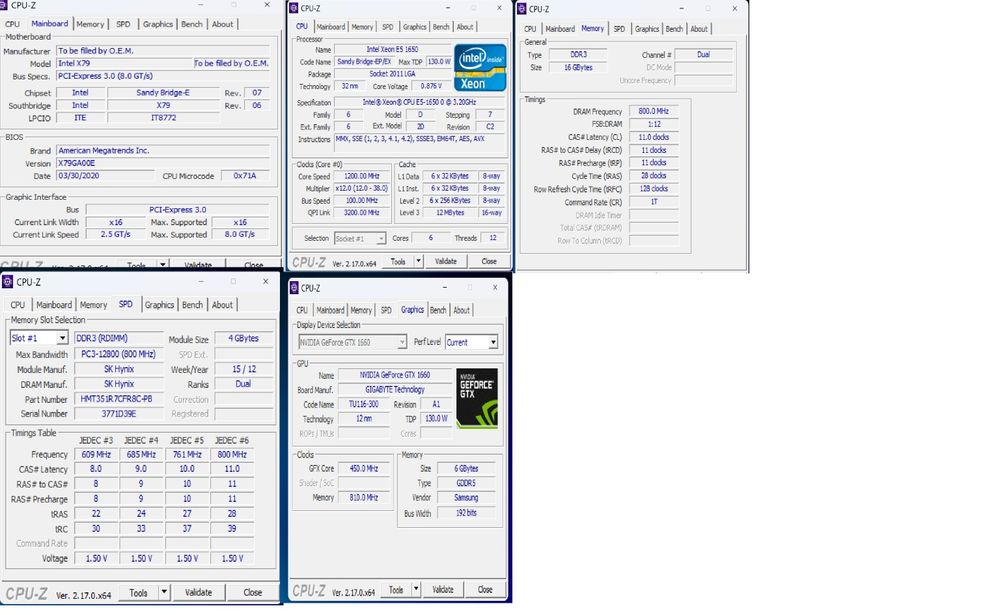
Task: Click the CPU-Z icon in the CPU window title bar
Action: [x=293, y=8]
